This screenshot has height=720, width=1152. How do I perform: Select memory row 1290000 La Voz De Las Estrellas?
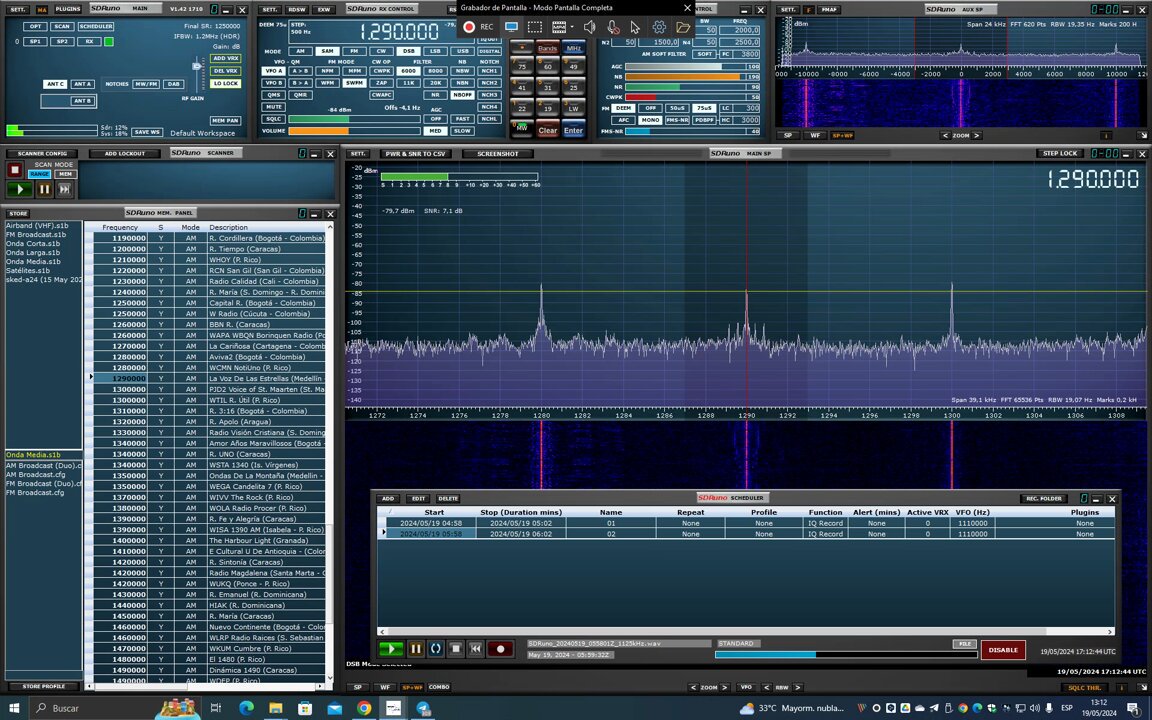209,378
